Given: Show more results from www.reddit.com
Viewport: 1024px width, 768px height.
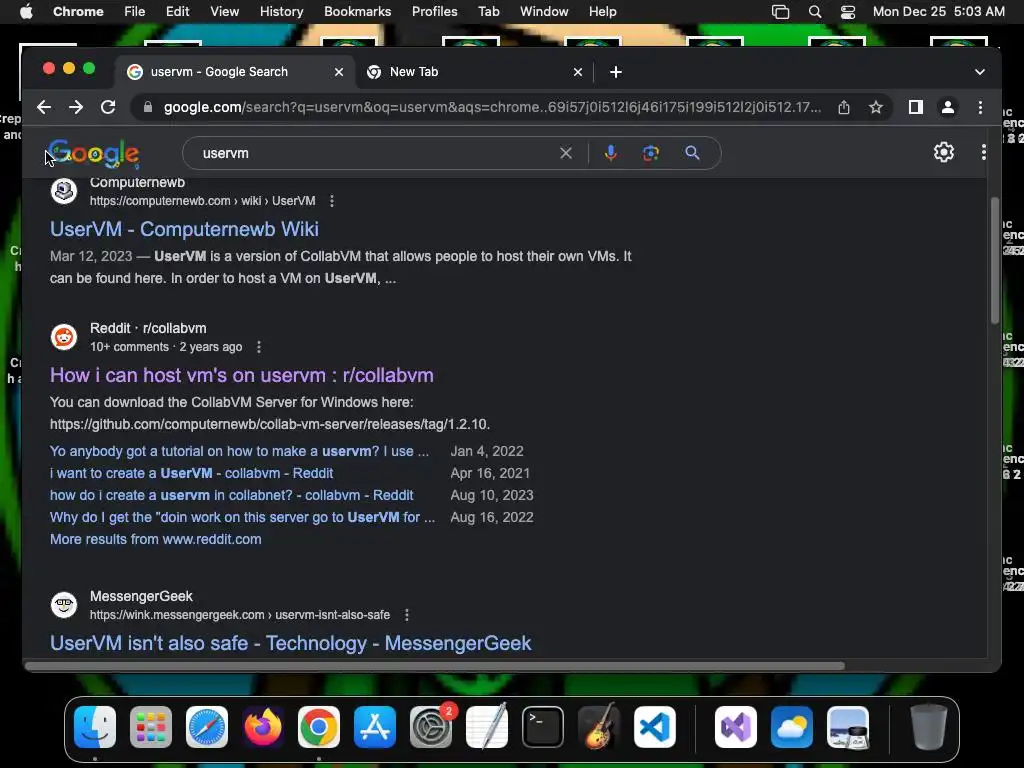Looking at the screenshot, I should pyautogui.click(x=155, y=539).
